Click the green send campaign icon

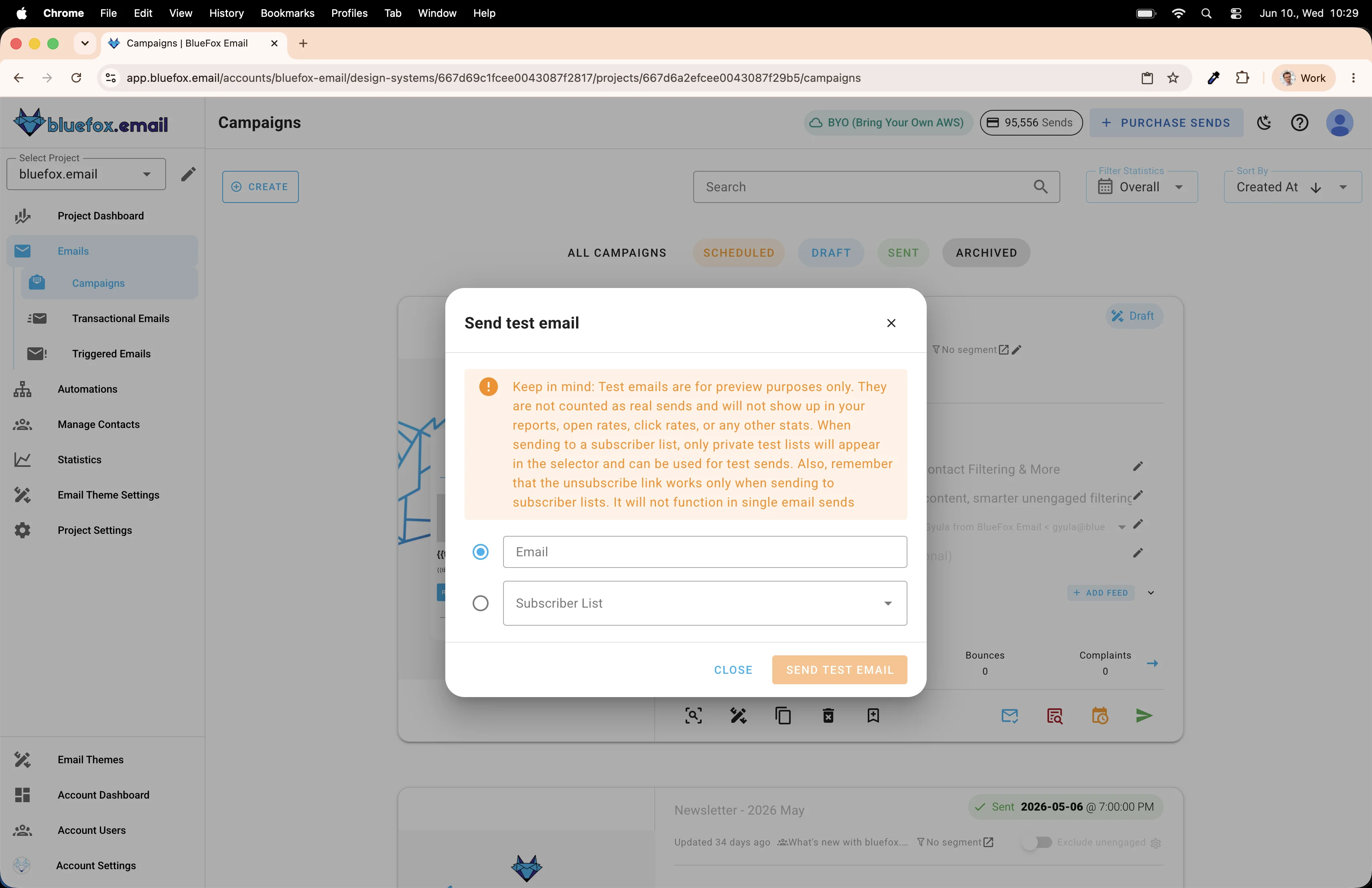[1144, 716]
